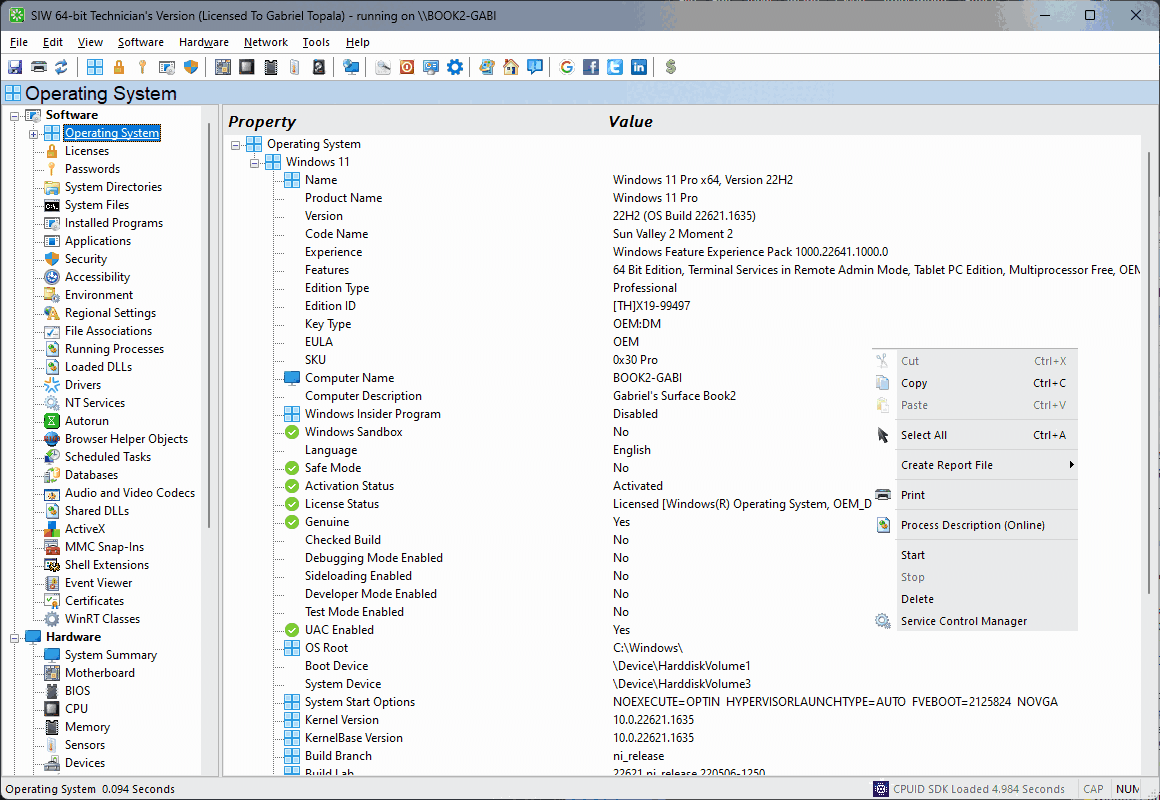The image size is (1160, 800).
Task: Open the home page toolbar icon
Action: [x=510, y=67]
